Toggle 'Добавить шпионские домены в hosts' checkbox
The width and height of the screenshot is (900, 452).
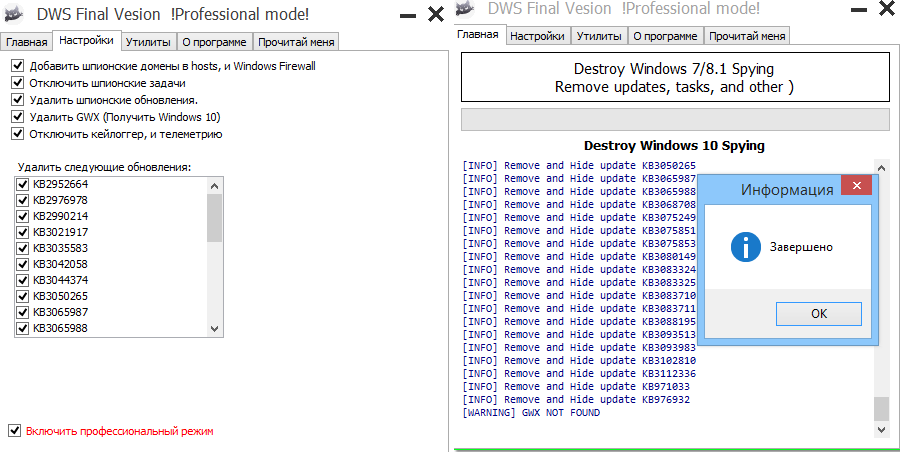(18, 65)
